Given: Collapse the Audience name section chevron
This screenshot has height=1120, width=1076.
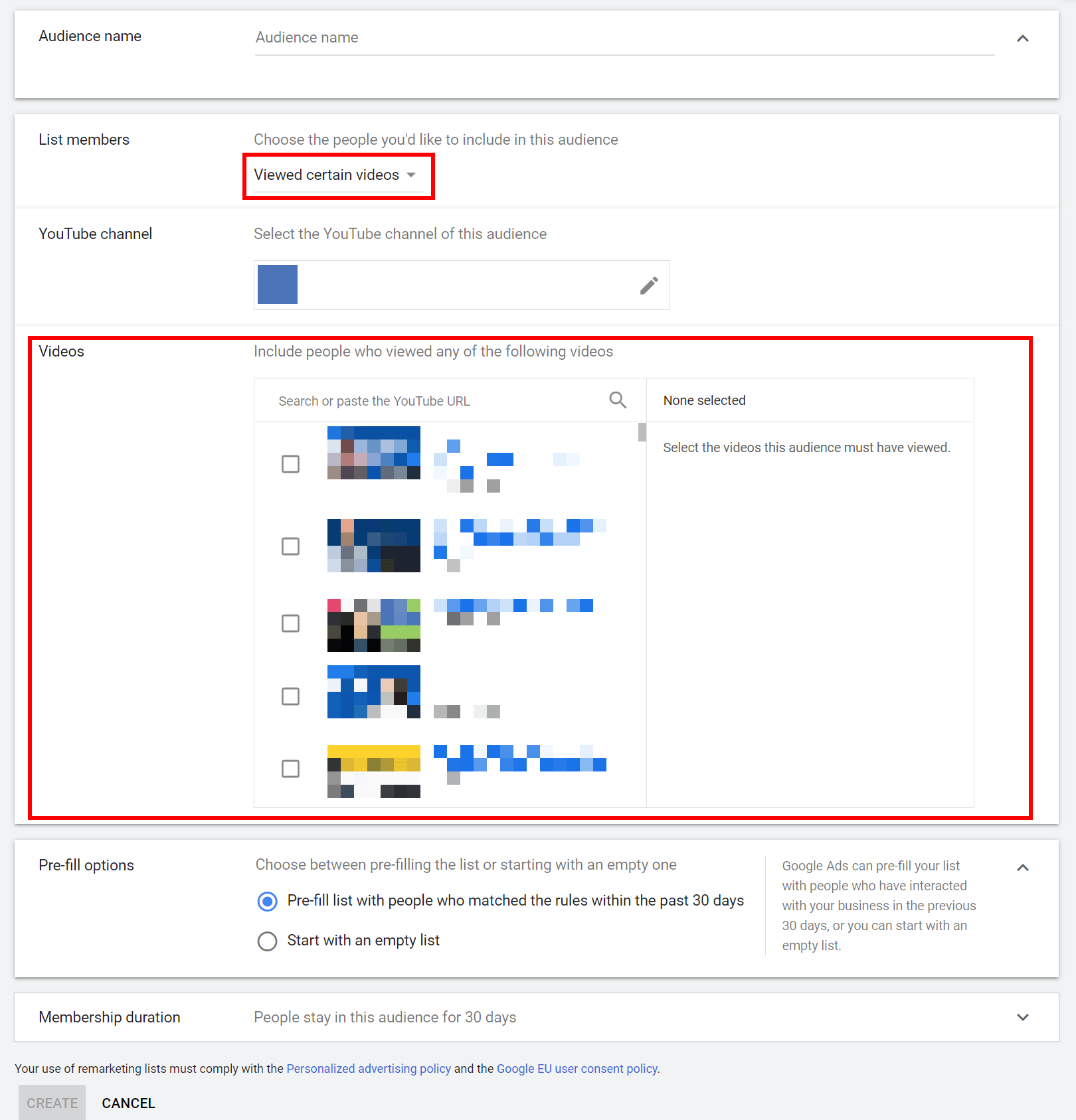Looking at the screenshot, I should tap(1023, 39).
